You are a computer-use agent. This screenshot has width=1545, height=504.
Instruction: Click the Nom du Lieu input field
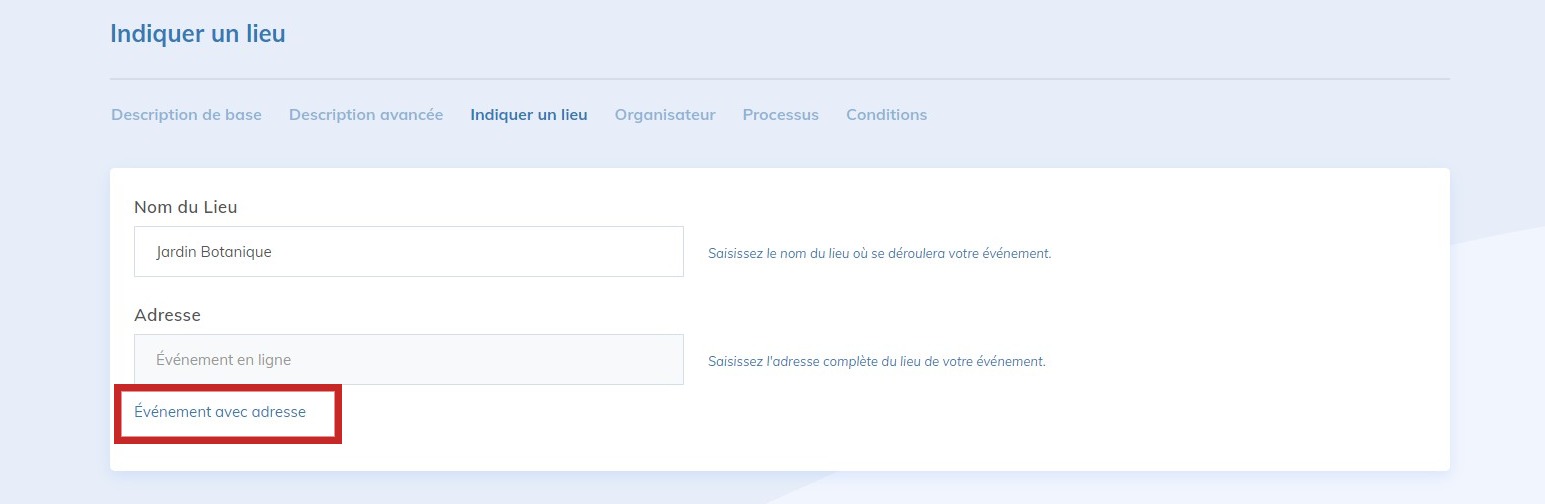[408, 252]
